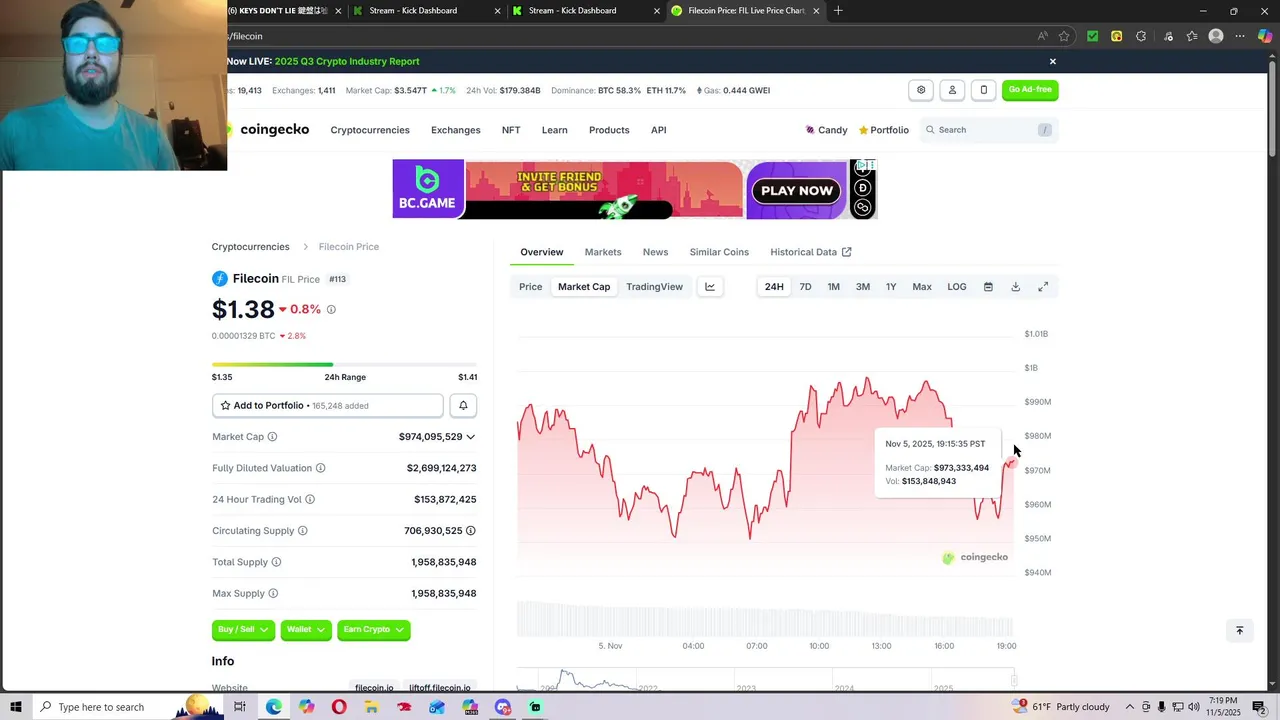Select Max chart range

tap(922, 287)
